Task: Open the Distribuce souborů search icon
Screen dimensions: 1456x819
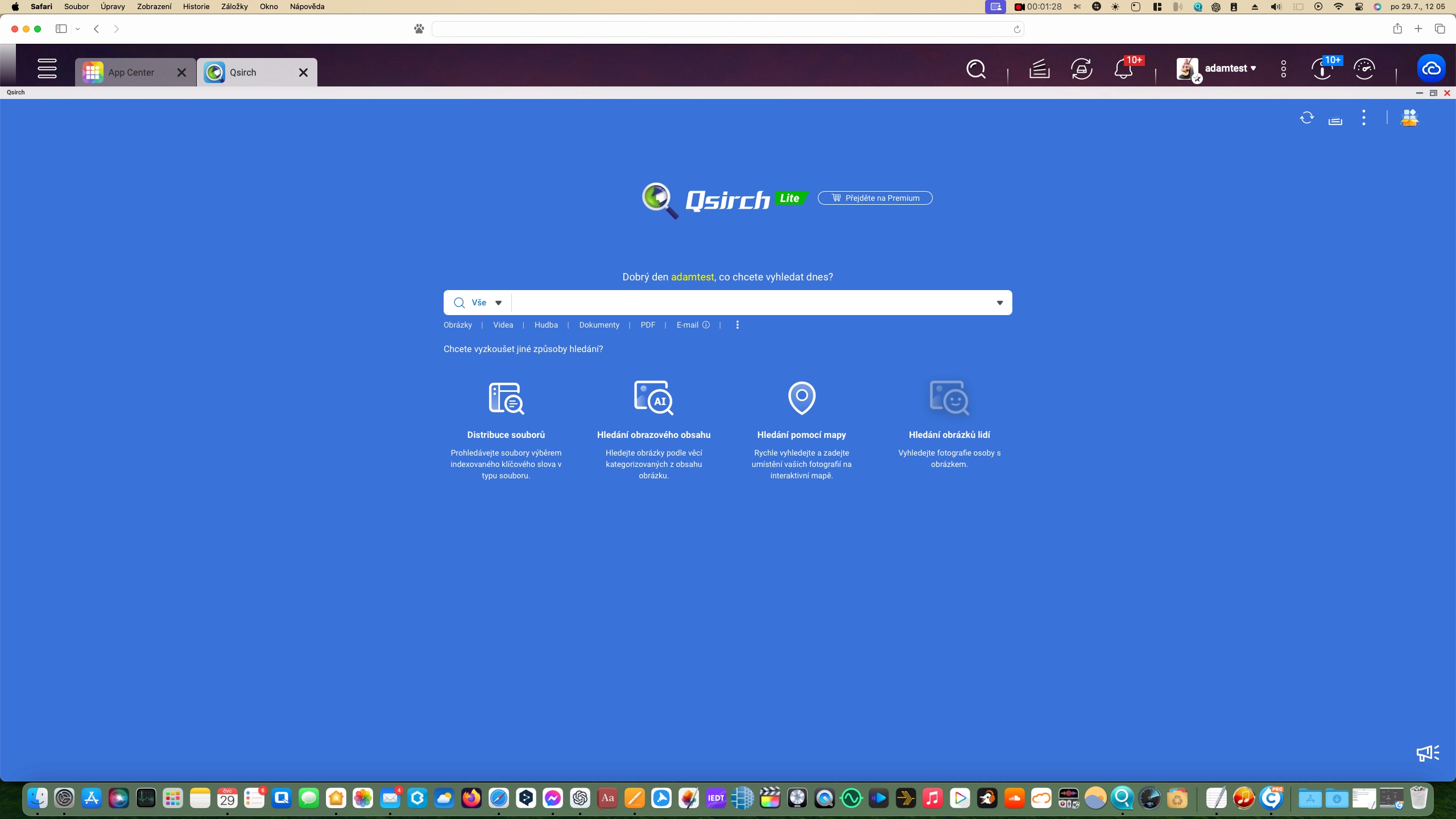Action: (x=506, y=398)
